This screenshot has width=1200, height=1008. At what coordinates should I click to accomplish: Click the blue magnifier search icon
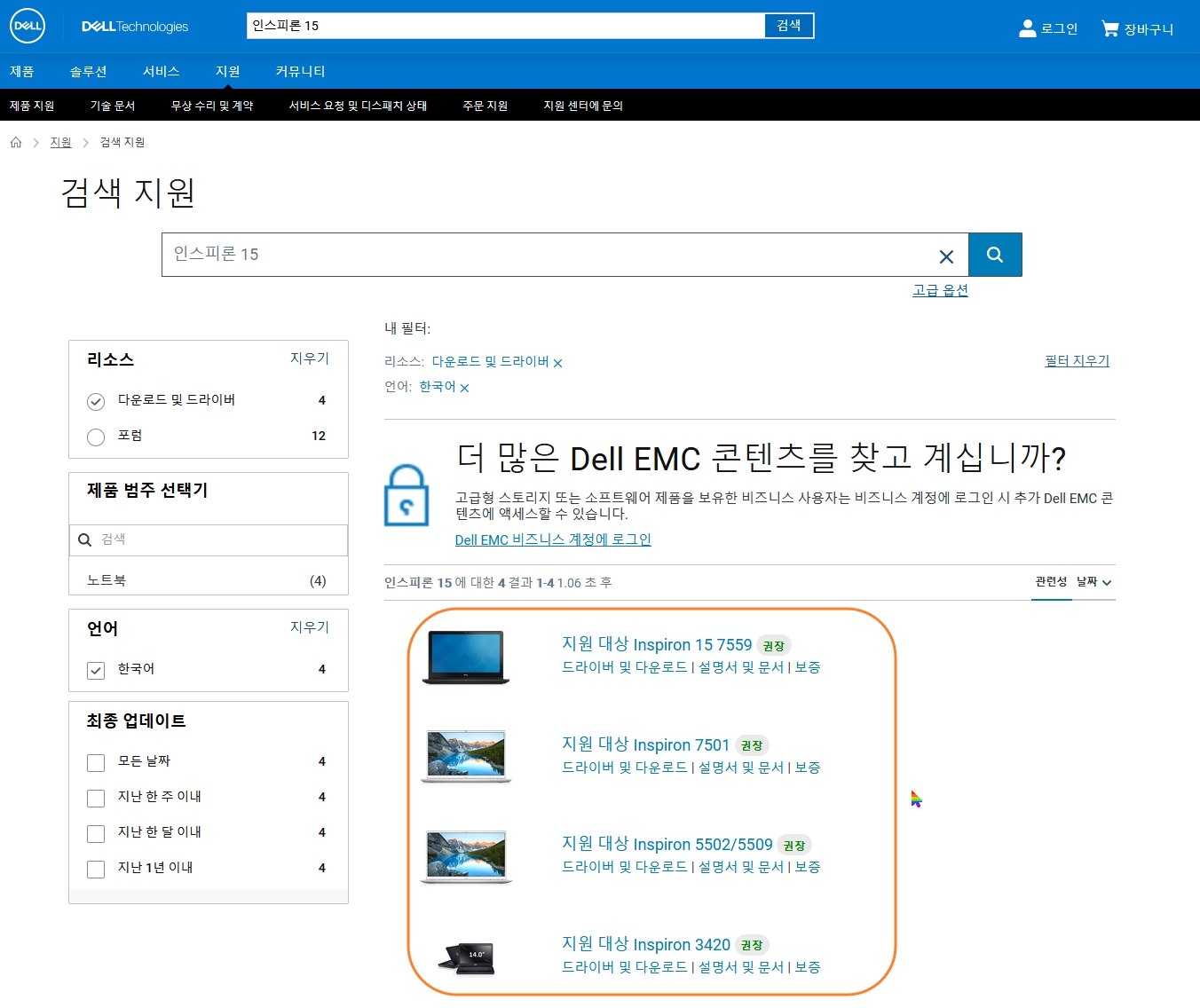tap(994, 255)
